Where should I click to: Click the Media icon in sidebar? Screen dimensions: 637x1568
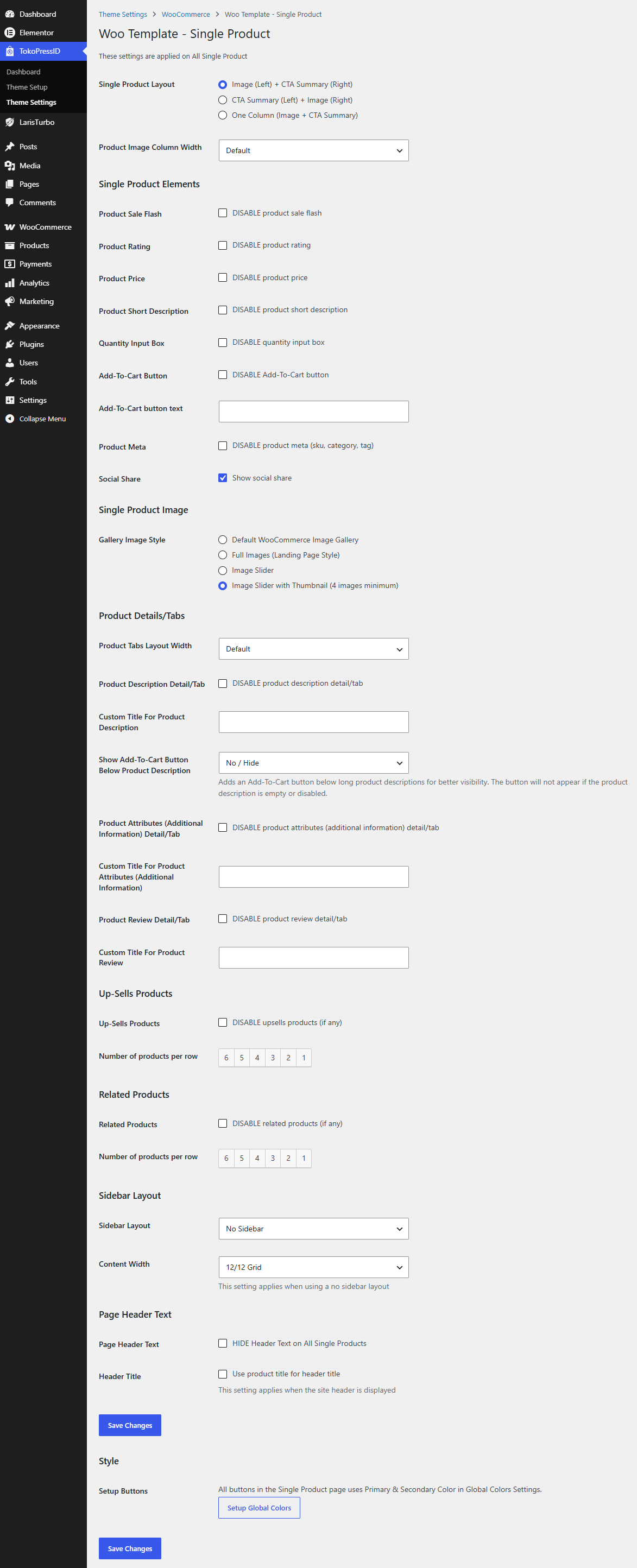click(10, 166)
